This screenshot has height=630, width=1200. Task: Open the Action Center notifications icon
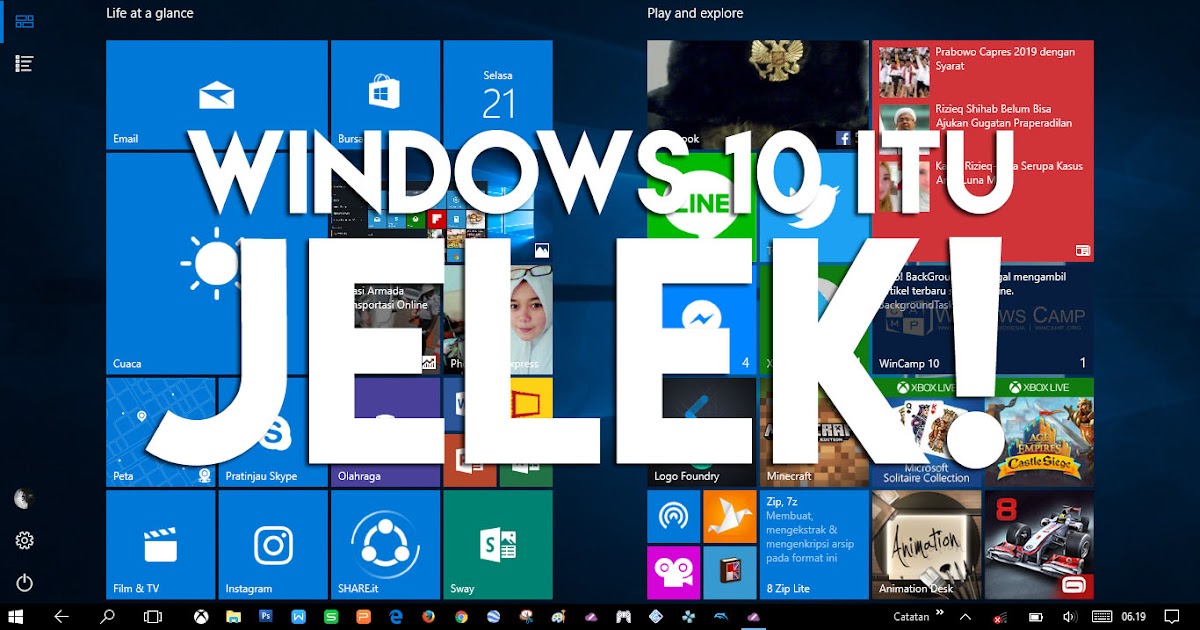pos(1173,617)
